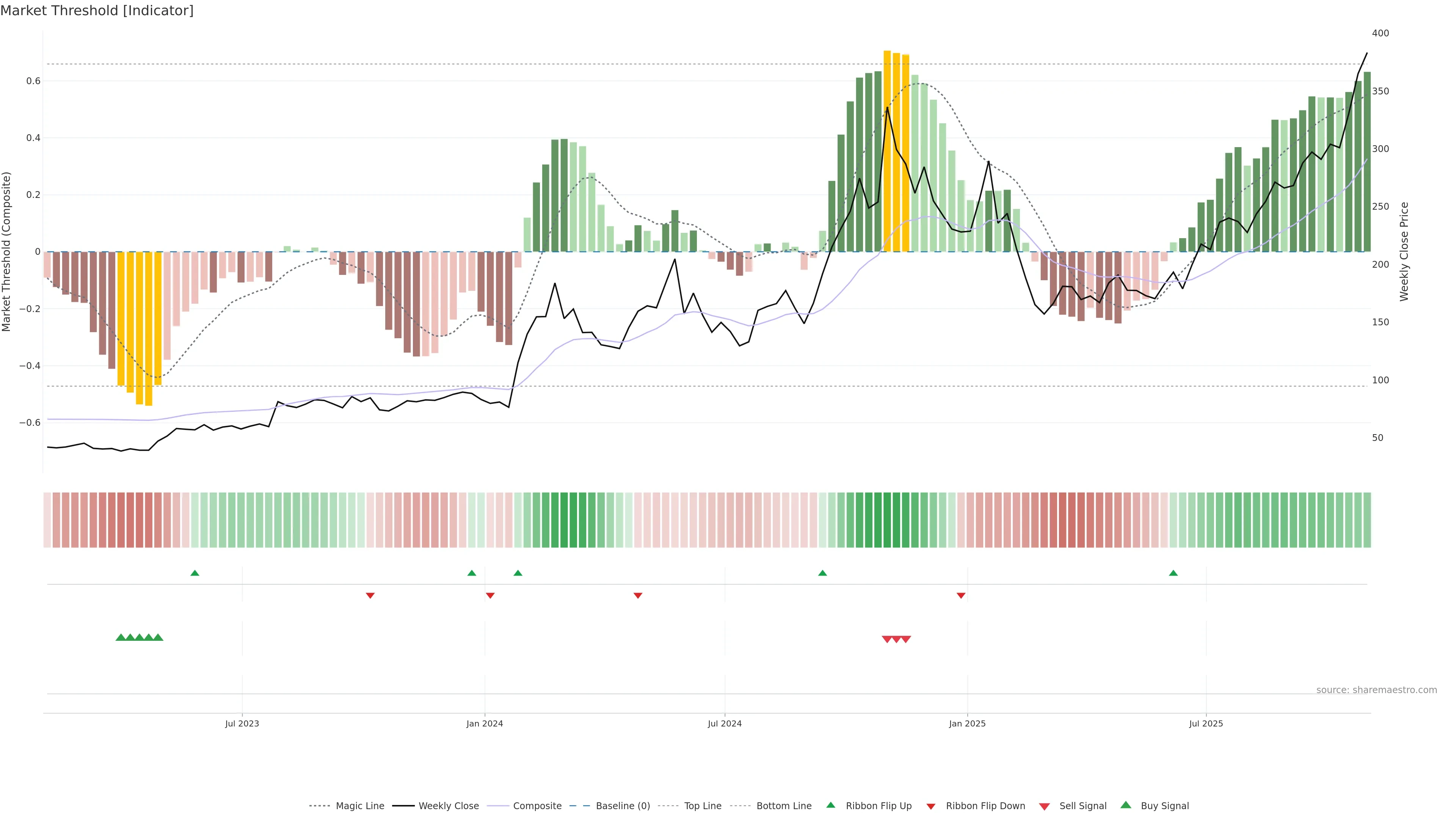Viewport: 1456px width, 819px height.
Task: Click the source: sharemaestro.com text
Action: pyautogui.click(x=1376, y=690)
